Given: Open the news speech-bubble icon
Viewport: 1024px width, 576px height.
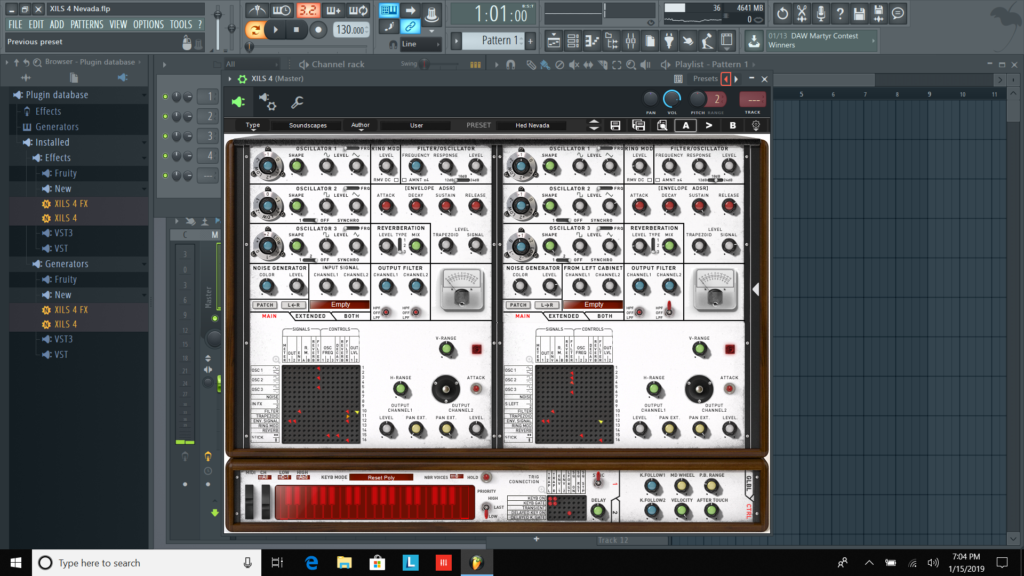Looking at the screenshot, I should 898,13.
